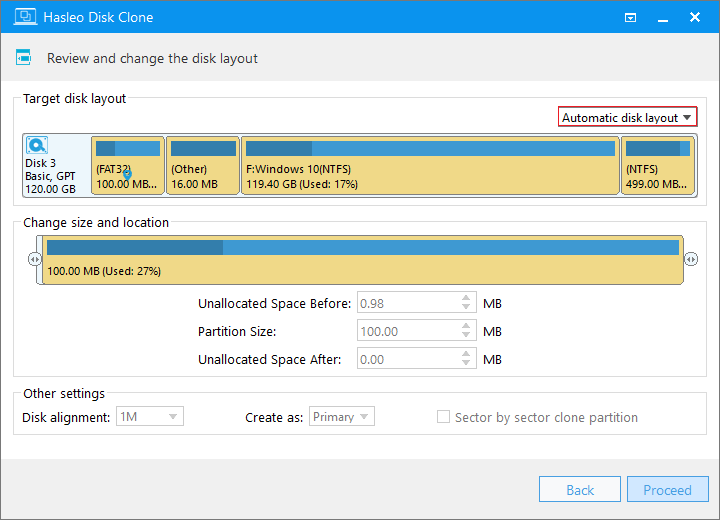Click the Hasleo Disk Clone app icon

pyautogui.click(x=25, y=17)
